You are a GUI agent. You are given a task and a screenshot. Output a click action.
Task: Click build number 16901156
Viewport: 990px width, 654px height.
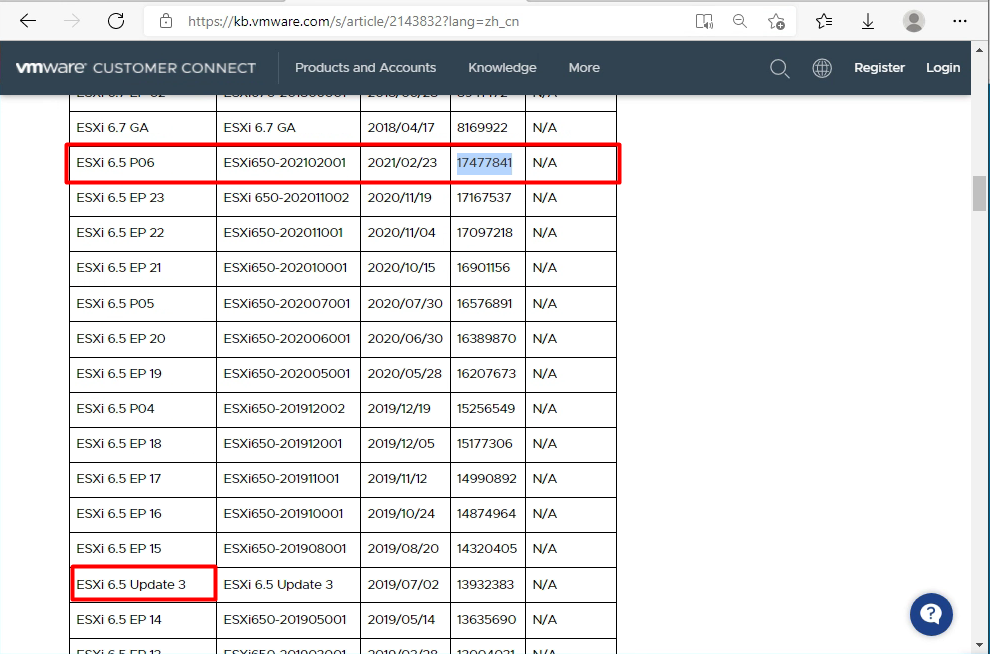pyautogui.click(x=484, y=268)
